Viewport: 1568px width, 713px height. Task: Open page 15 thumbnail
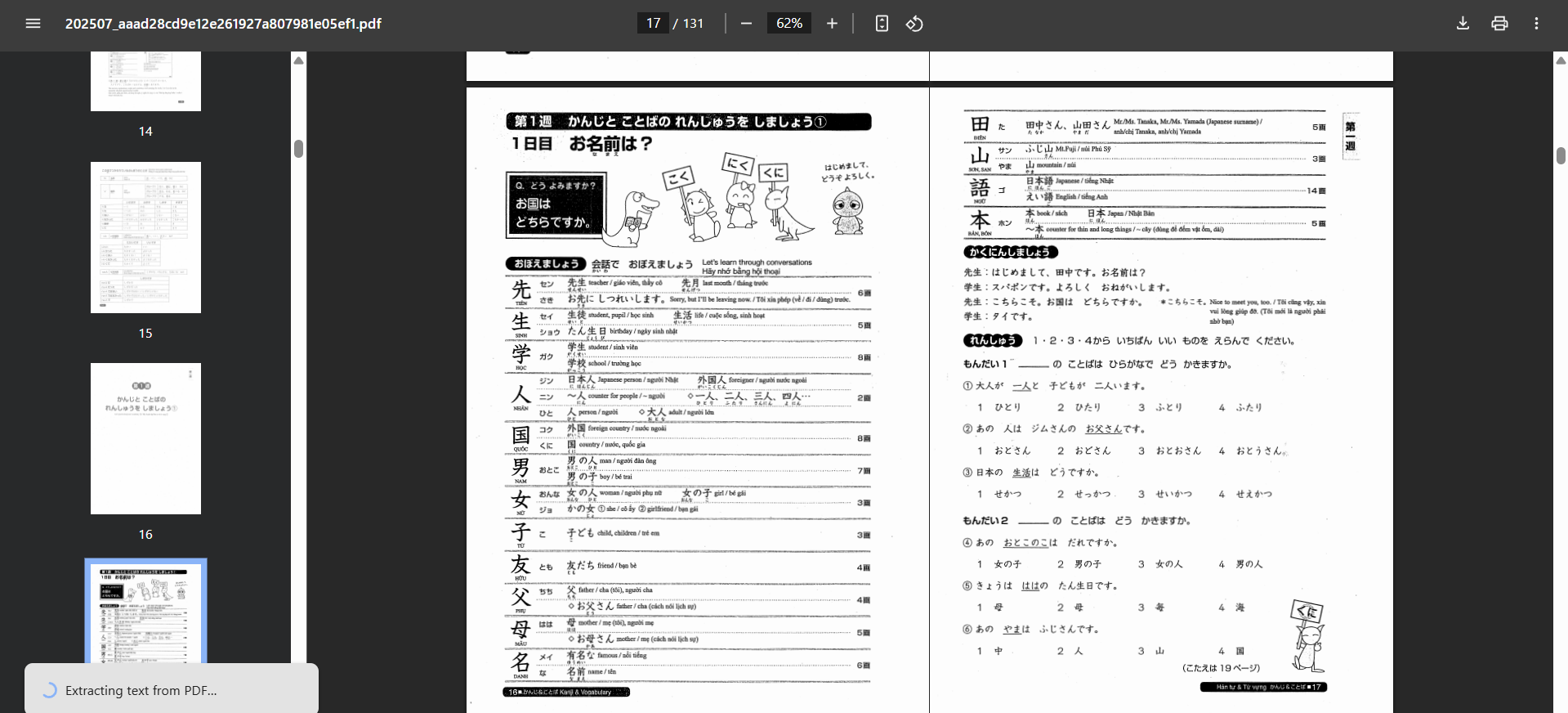[145, 237]
